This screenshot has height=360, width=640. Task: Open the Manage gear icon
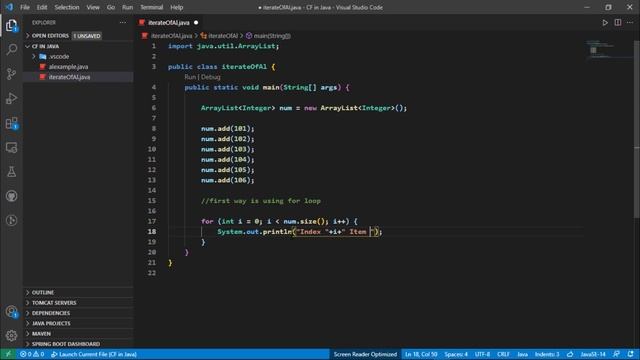click(x=11, y=336)
